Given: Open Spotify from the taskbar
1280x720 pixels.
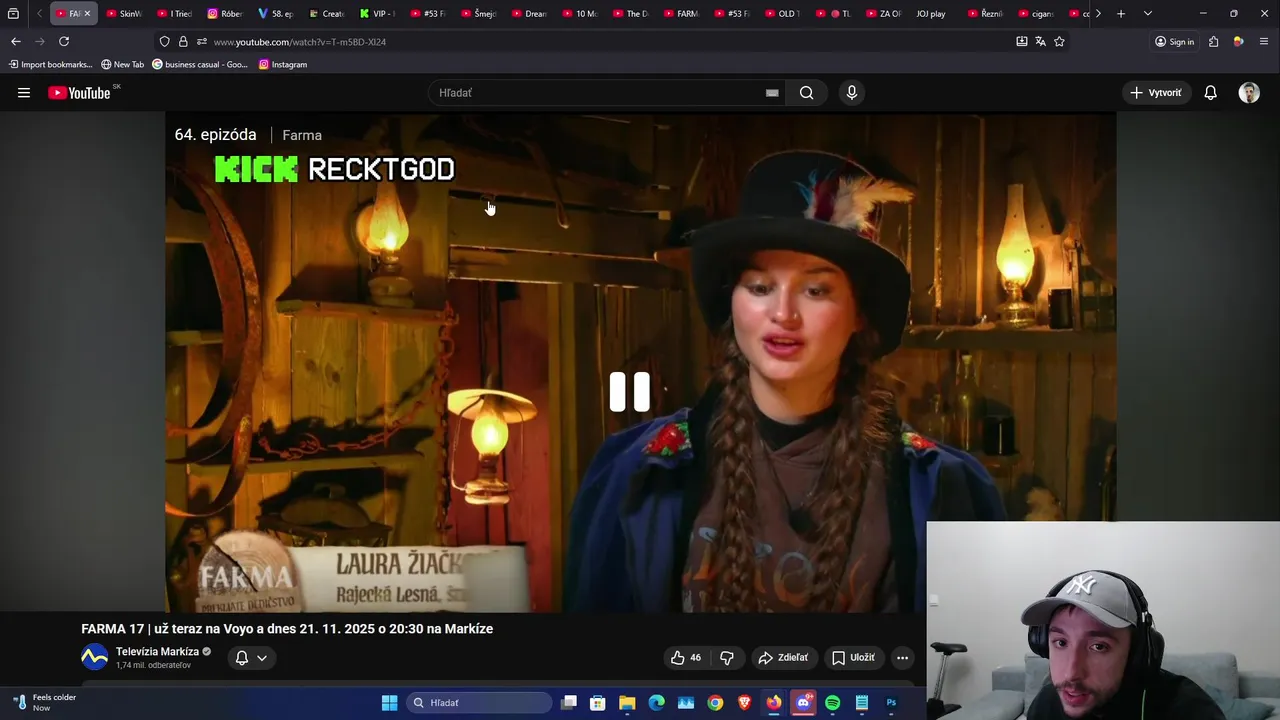Looking at the screenshot, I should pos(833,703).
